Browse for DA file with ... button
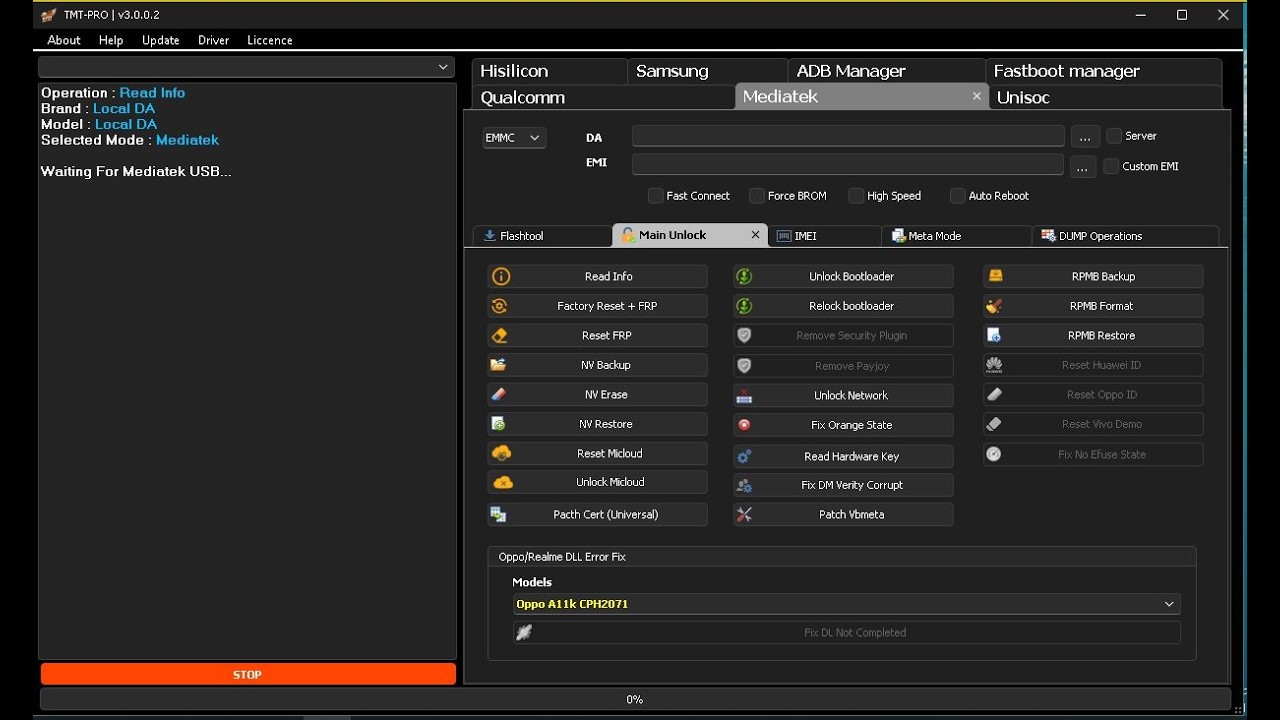 pos(1085,137)
